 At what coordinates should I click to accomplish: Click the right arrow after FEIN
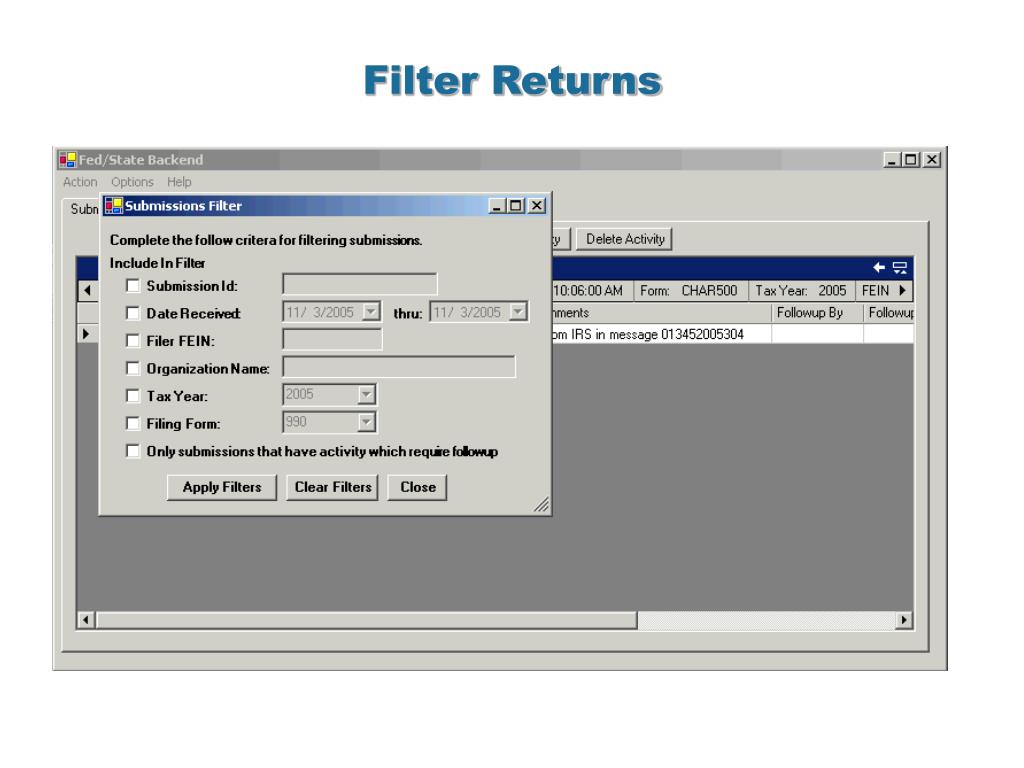[903, 291]
